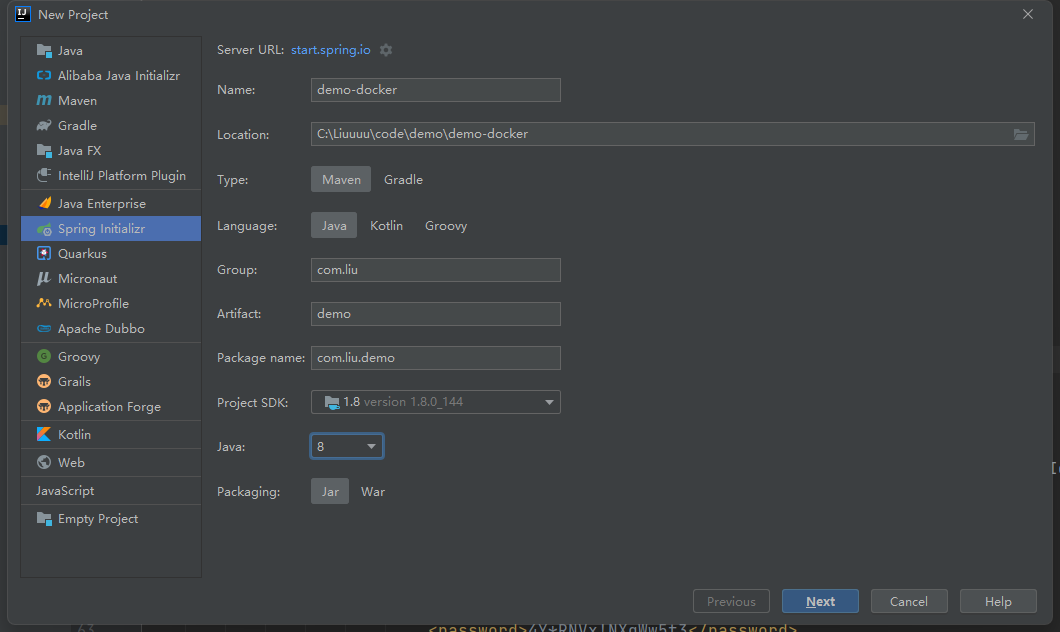Choose the Java Enterprise icon
Viewport: 1060px width, 632px height.
click(x=44, y=203)
